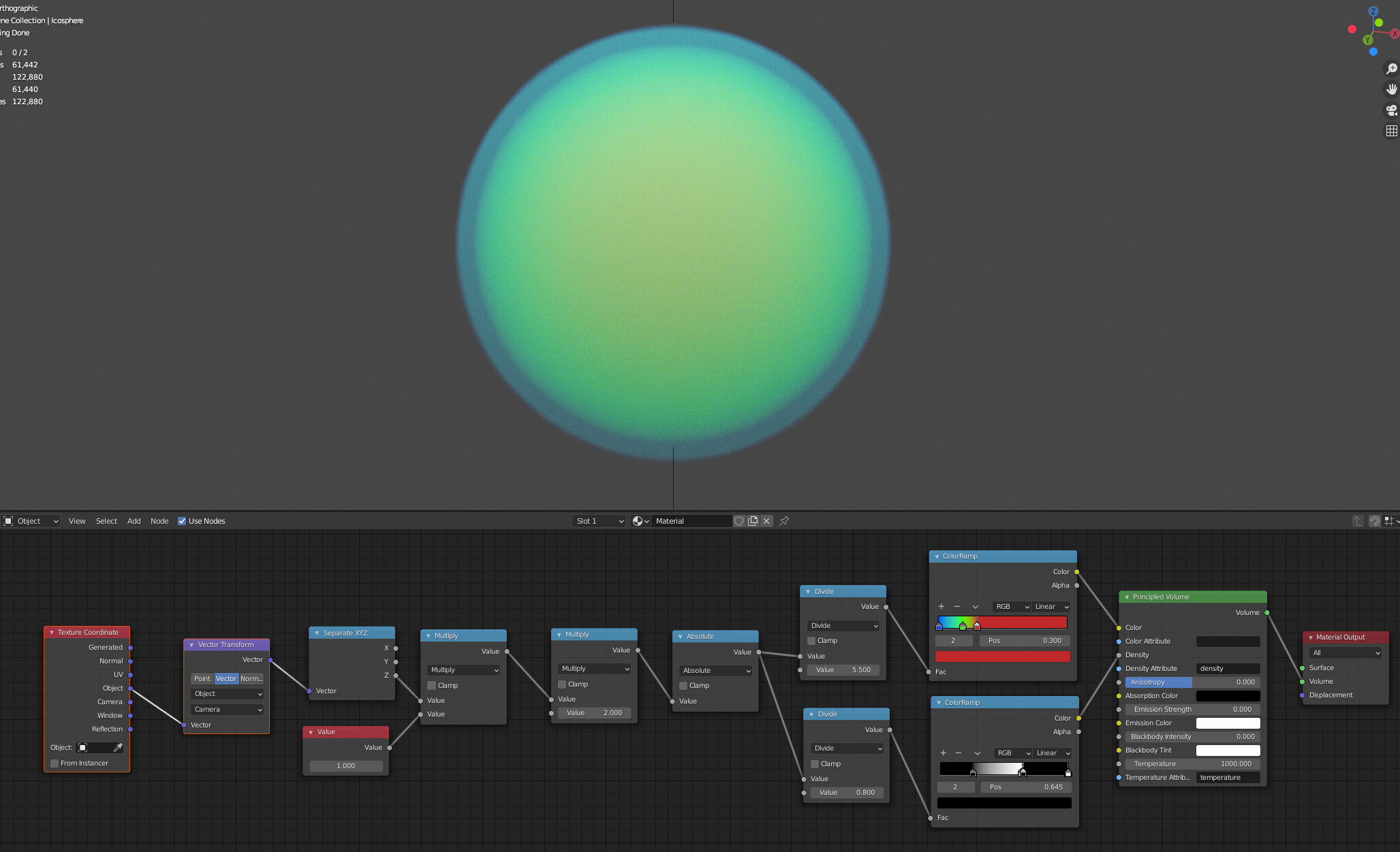Open the Slot 1 dropdown
This screenshot has height=852, width=1400.
click(599, 521)
